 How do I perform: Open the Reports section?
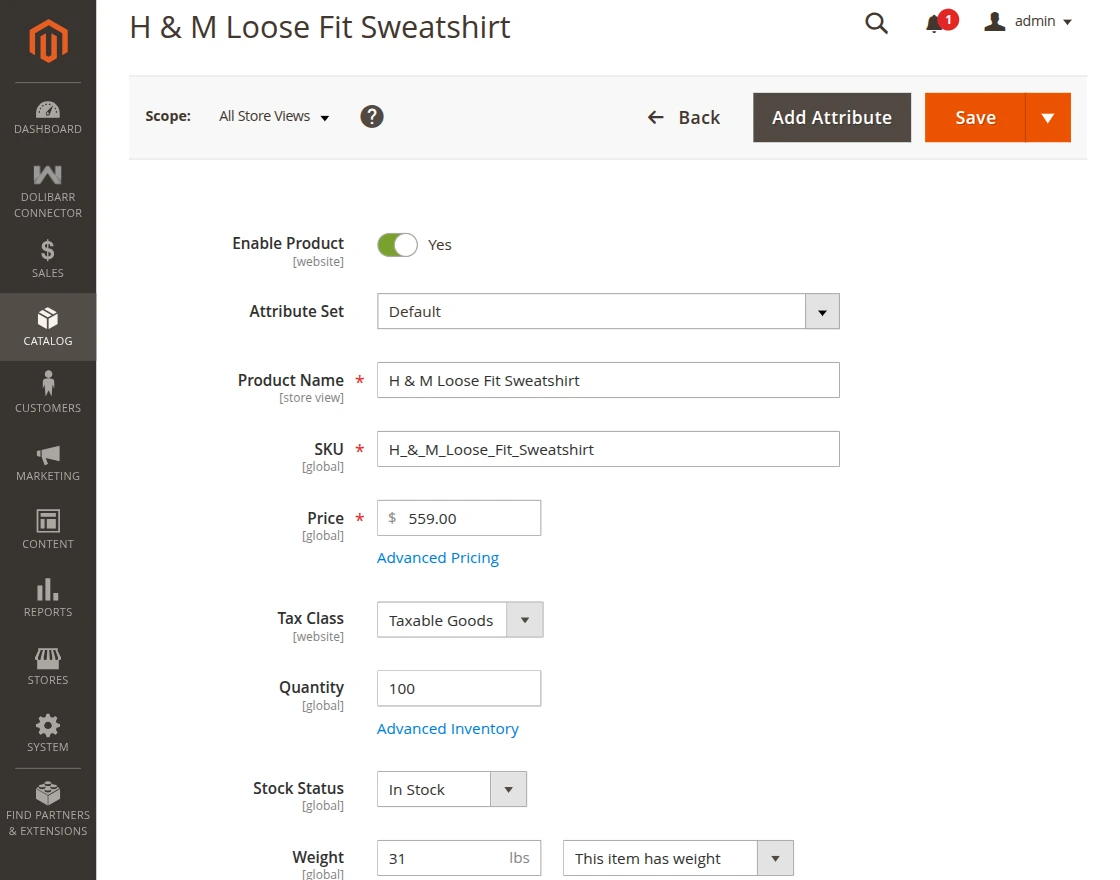[x=47, y=596]
